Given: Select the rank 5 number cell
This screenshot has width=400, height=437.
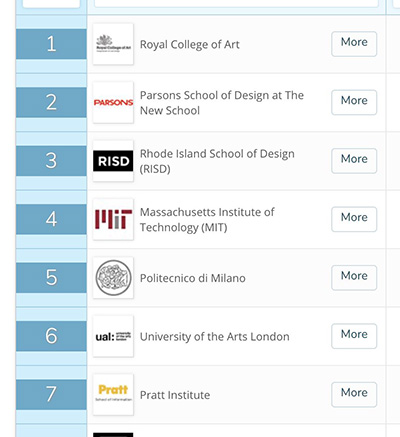Looking at the screenshot, I should point(51,278).
